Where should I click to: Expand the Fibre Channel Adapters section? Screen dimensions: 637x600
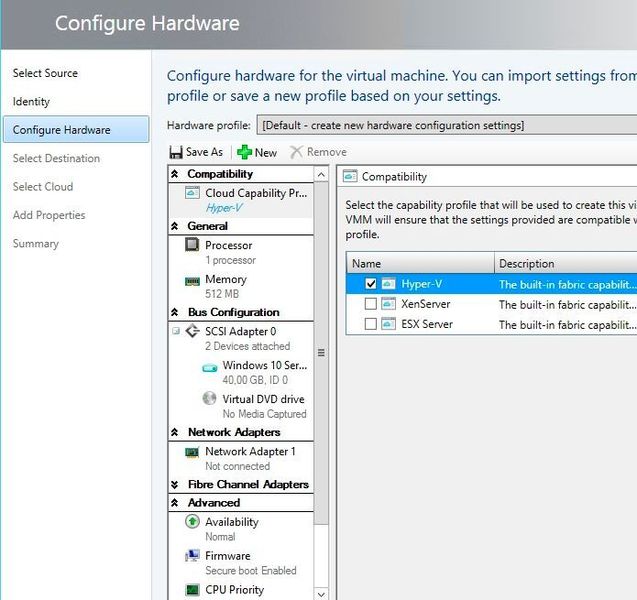coord(175,484)
